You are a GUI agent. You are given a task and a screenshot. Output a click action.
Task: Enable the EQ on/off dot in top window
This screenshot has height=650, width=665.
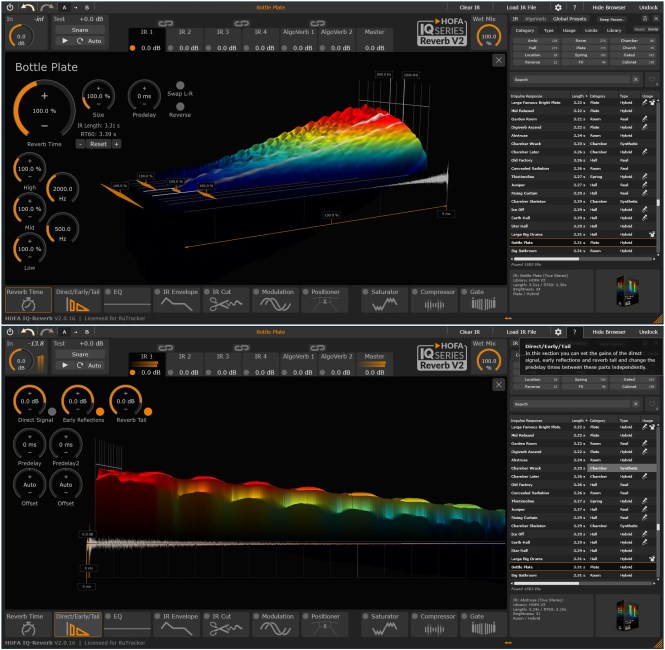tap(108, 292)
